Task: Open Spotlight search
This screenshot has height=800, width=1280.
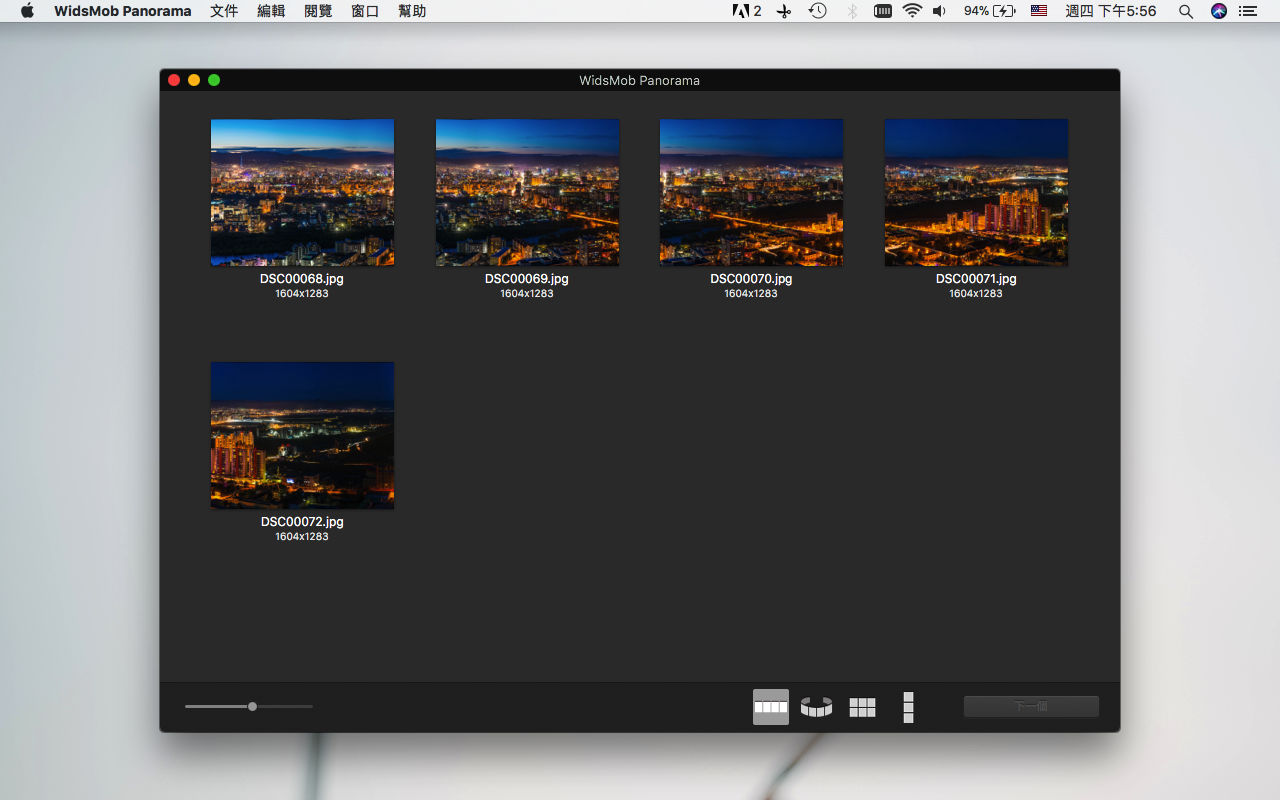Action: [x=1185, y=11]
